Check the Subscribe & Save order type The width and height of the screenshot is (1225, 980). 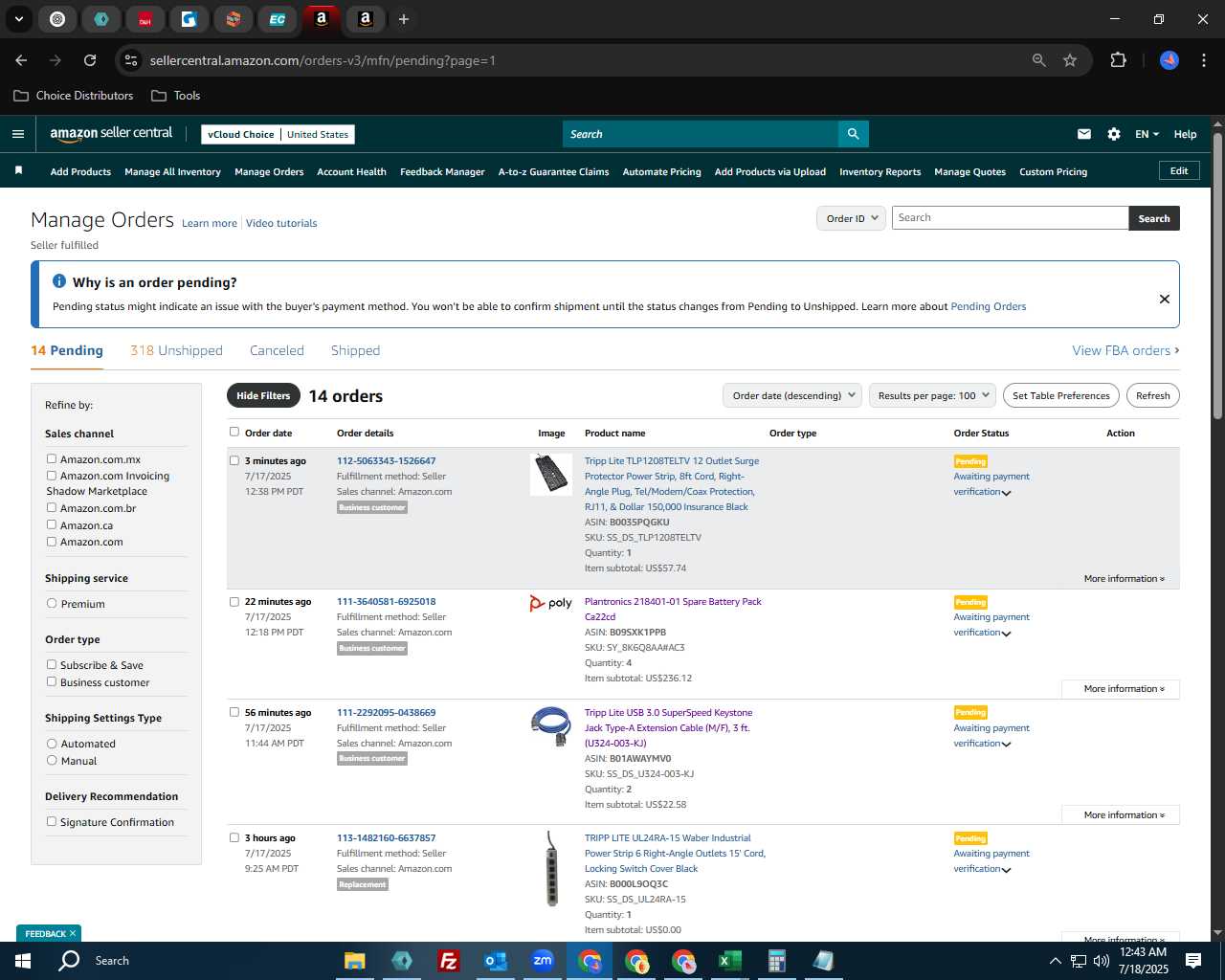52,664
